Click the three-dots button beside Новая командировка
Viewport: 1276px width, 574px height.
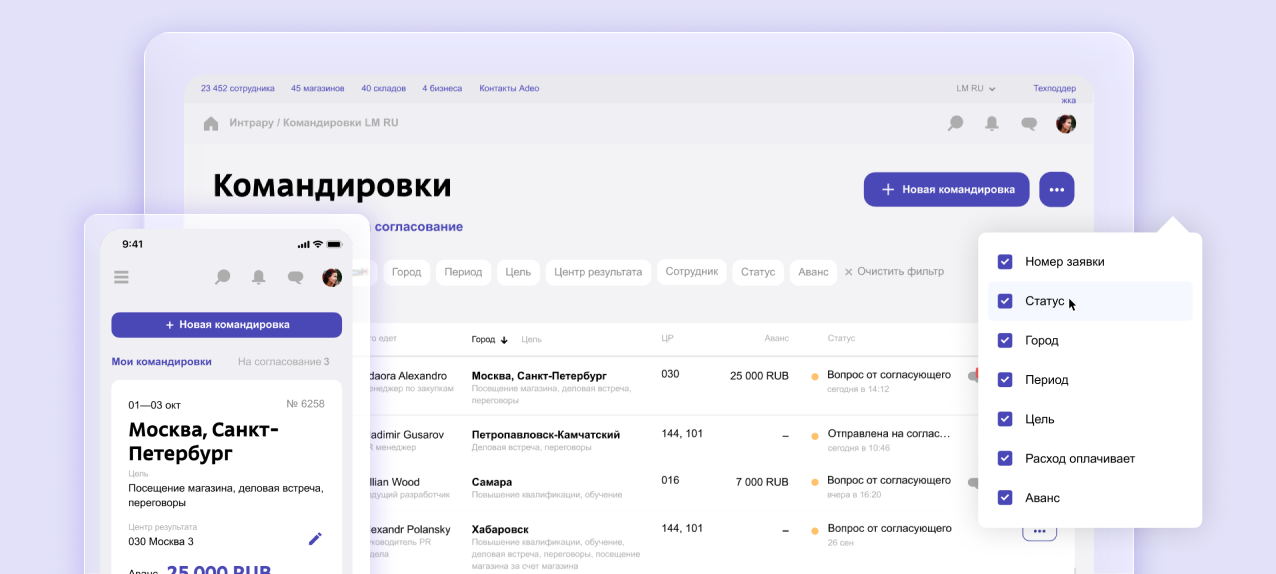1057,189
